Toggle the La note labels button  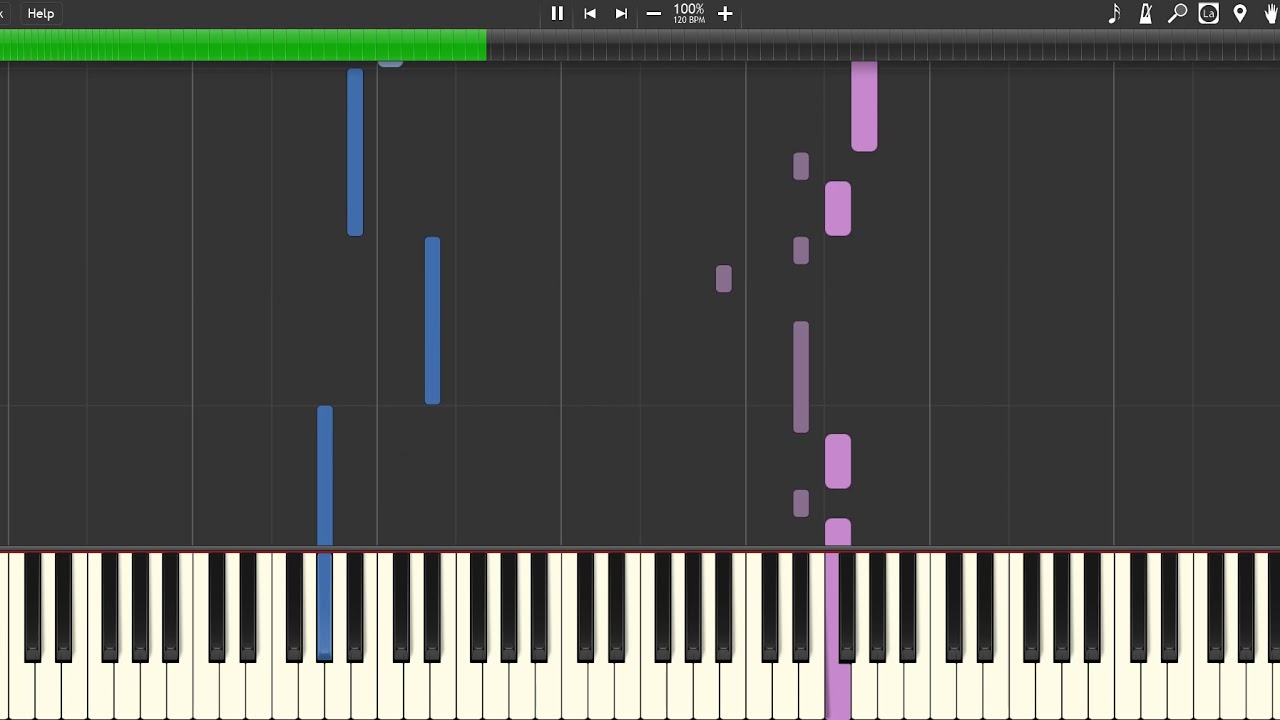click(x=1209, y=13)
